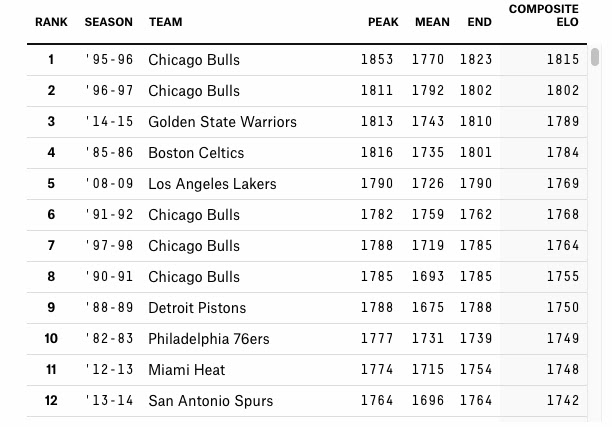612x427 pixels.
Task: Click the '95-96 season cell
Action: [108, 60]
